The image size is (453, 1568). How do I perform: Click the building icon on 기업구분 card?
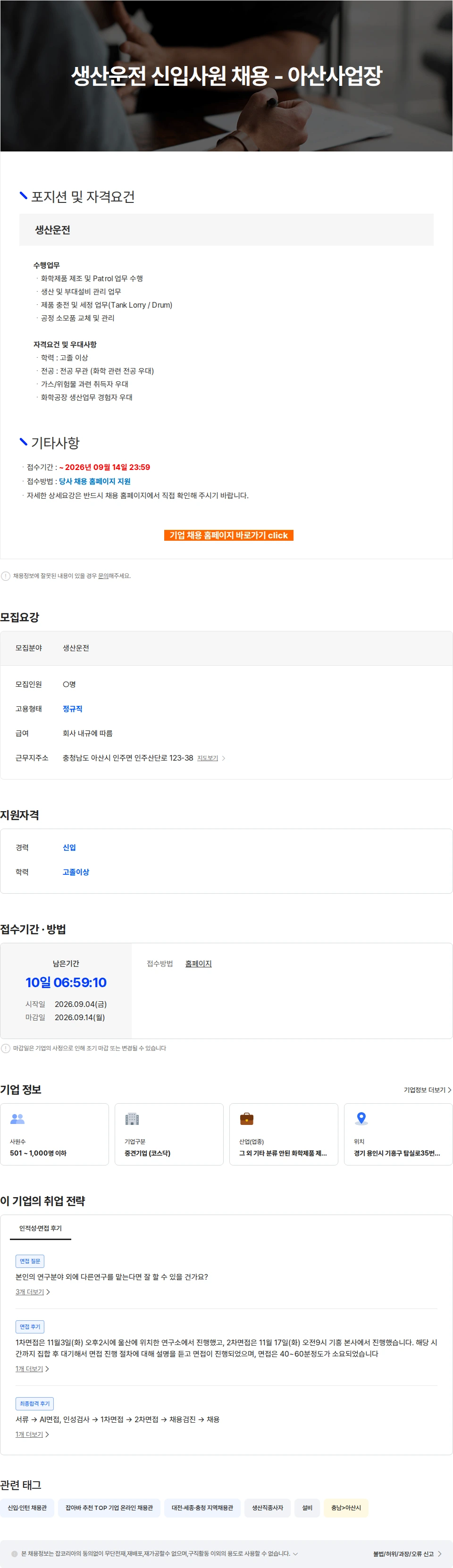[132, 1119]
